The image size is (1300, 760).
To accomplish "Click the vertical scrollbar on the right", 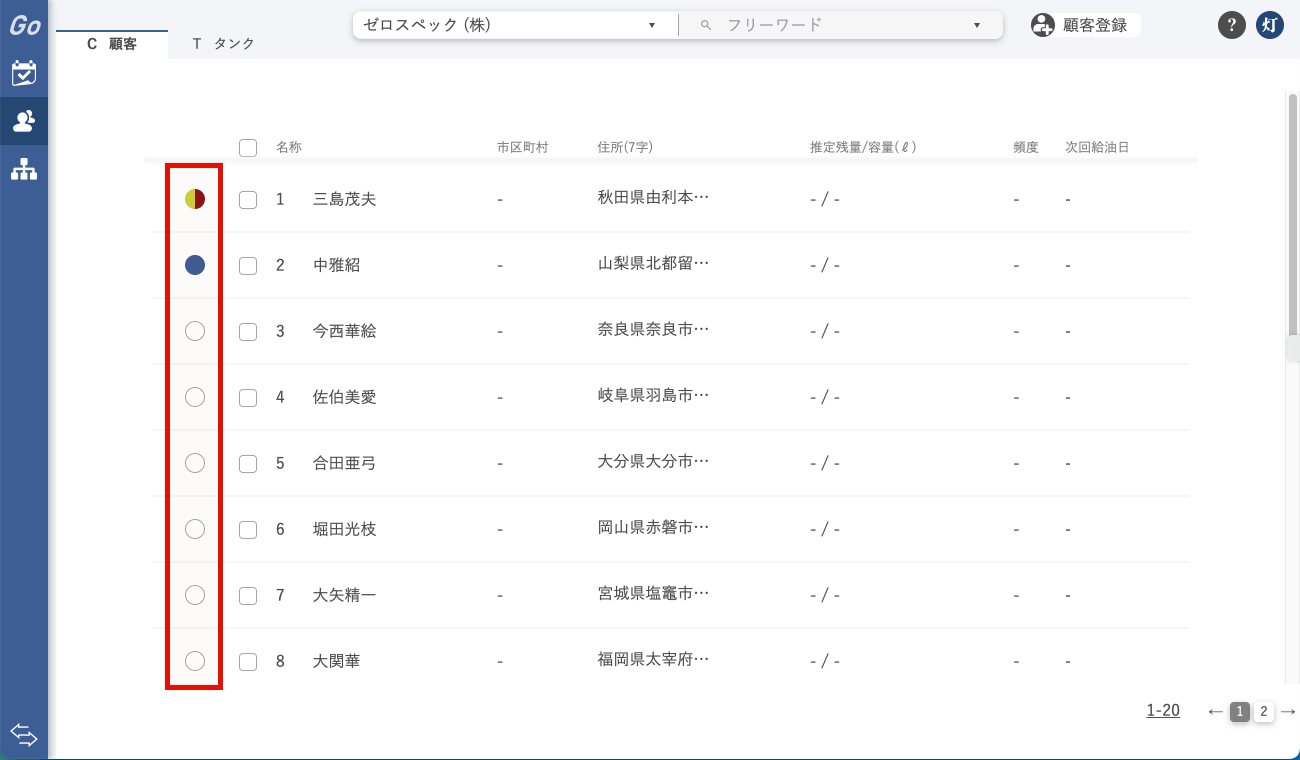I will pyautogui.click(x=1292, y=215).
